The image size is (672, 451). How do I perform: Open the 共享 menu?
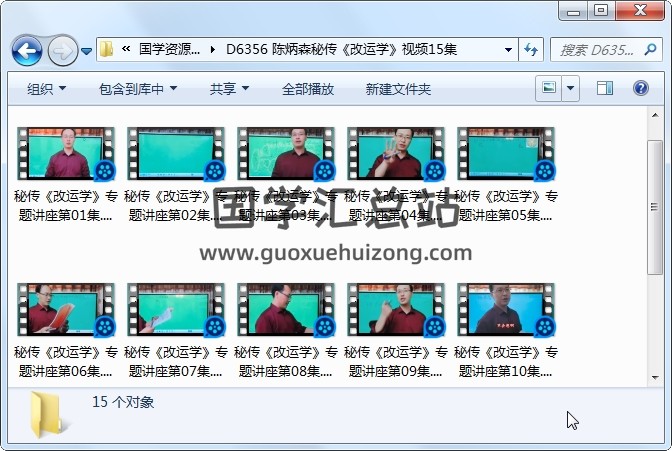click(x=229, y=89)
